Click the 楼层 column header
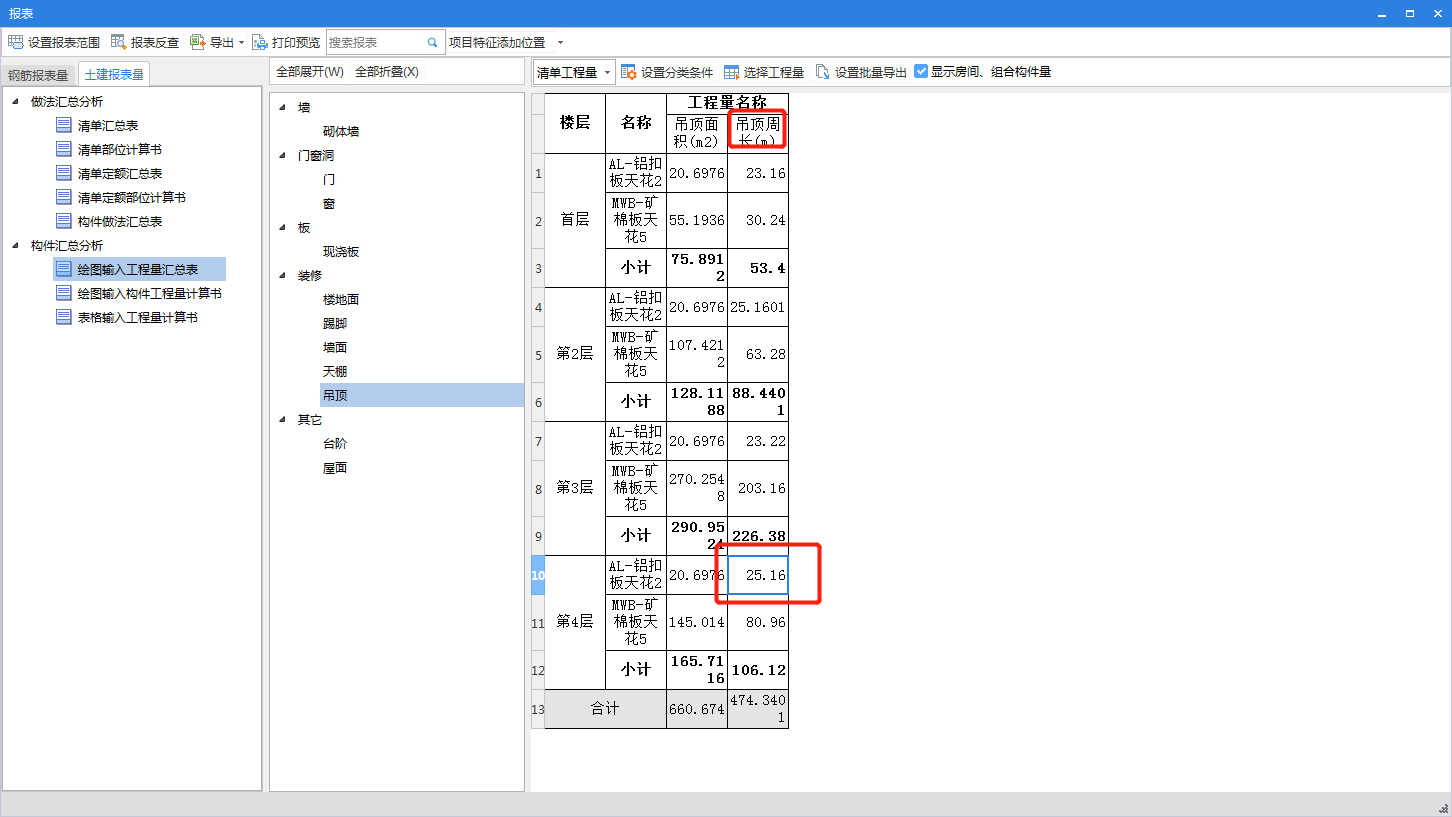The image size is (1452, 817). (575, 123)
